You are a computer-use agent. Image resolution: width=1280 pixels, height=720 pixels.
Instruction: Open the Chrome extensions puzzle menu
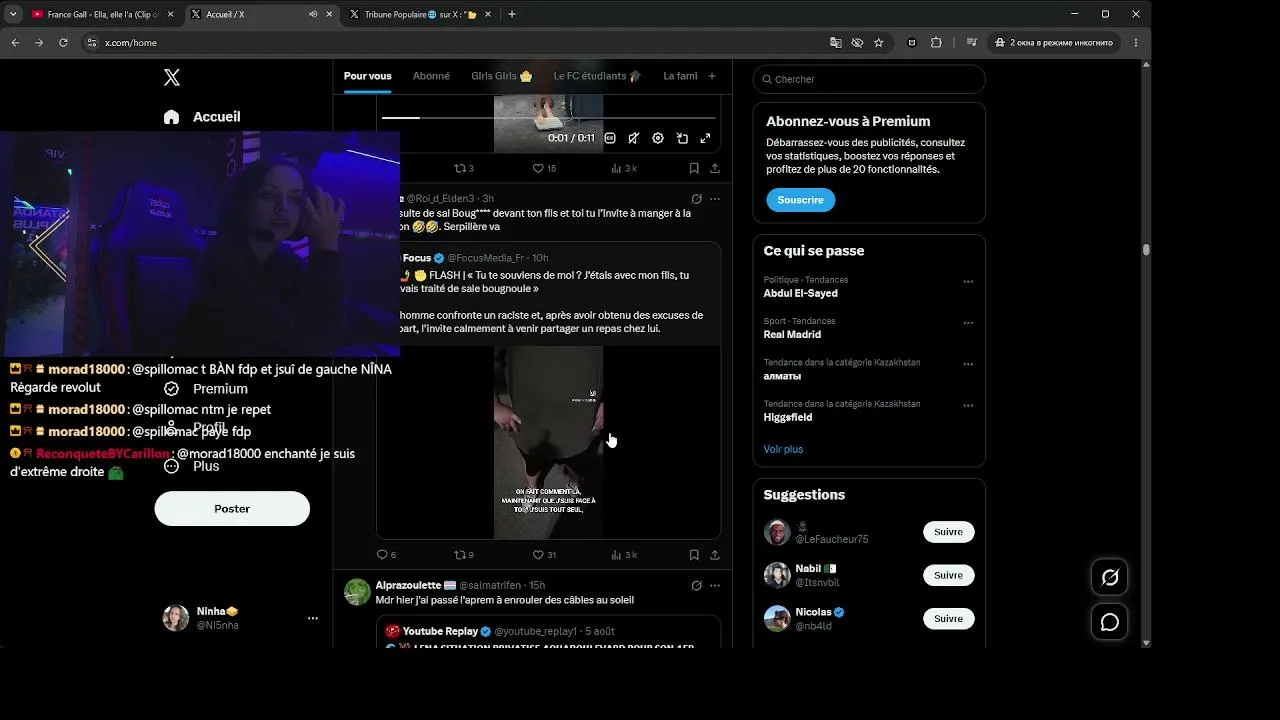[936, 43]
